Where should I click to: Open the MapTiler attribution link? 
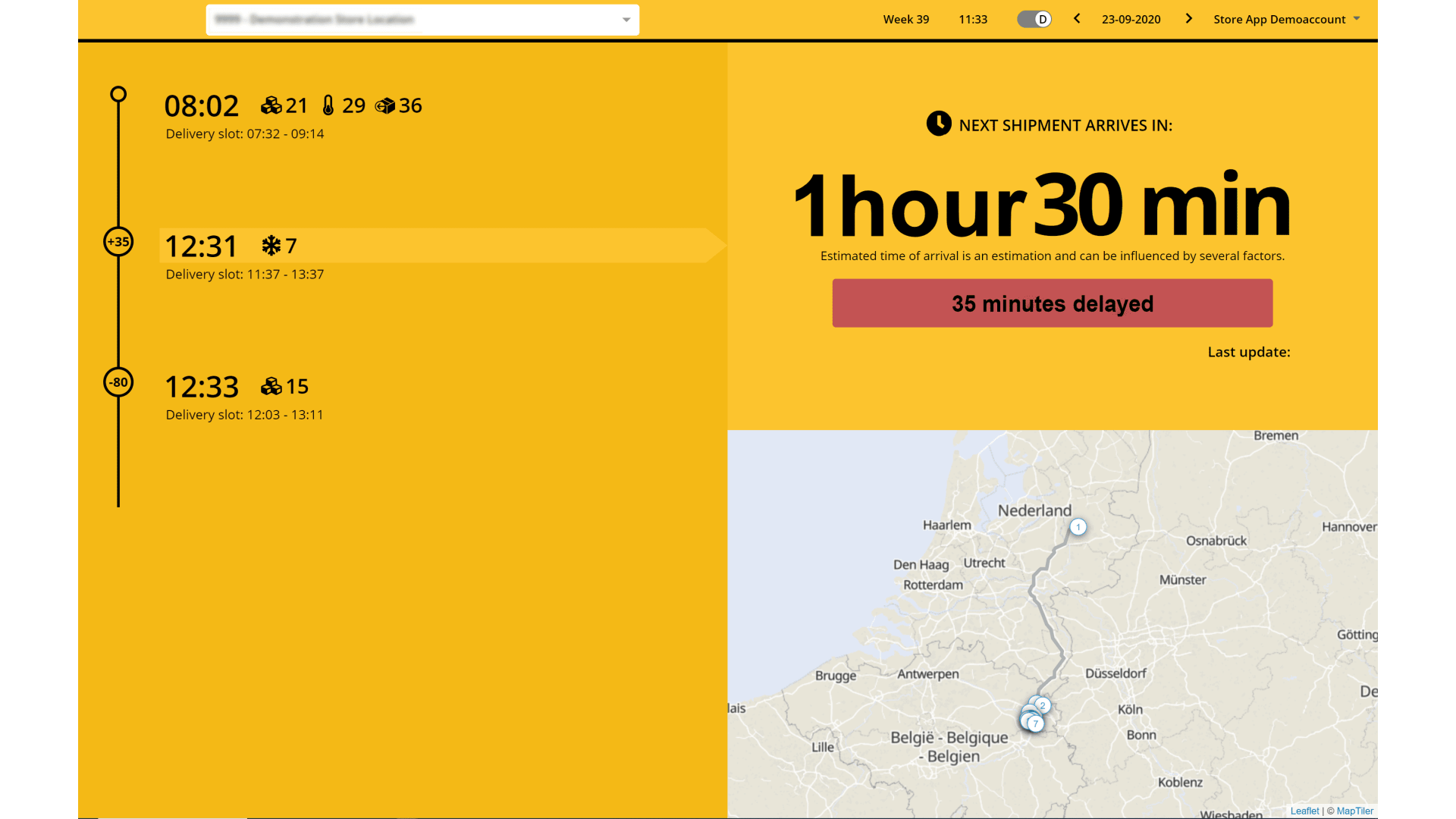tap(1354, 811)
